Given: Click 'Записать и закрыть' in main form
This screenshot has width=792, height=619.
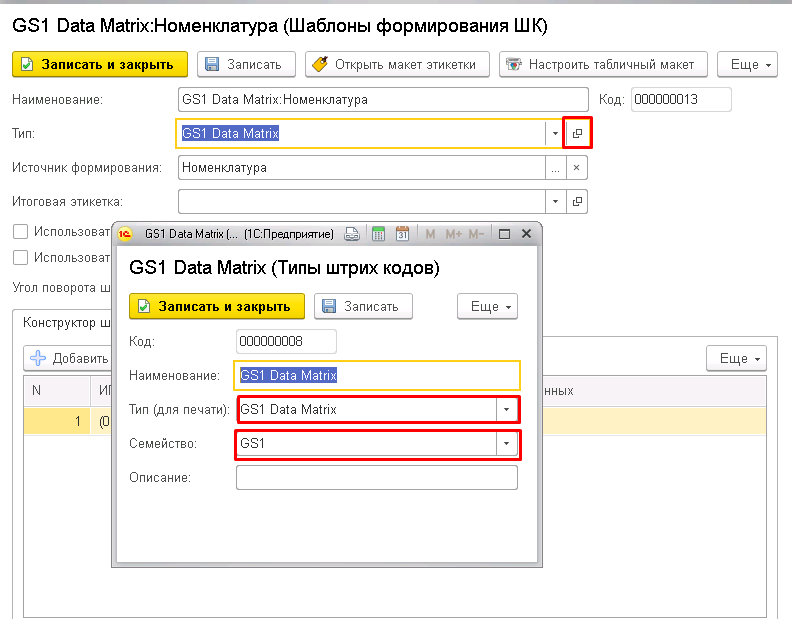Looking at the screenshot, I should click(100, 64).
